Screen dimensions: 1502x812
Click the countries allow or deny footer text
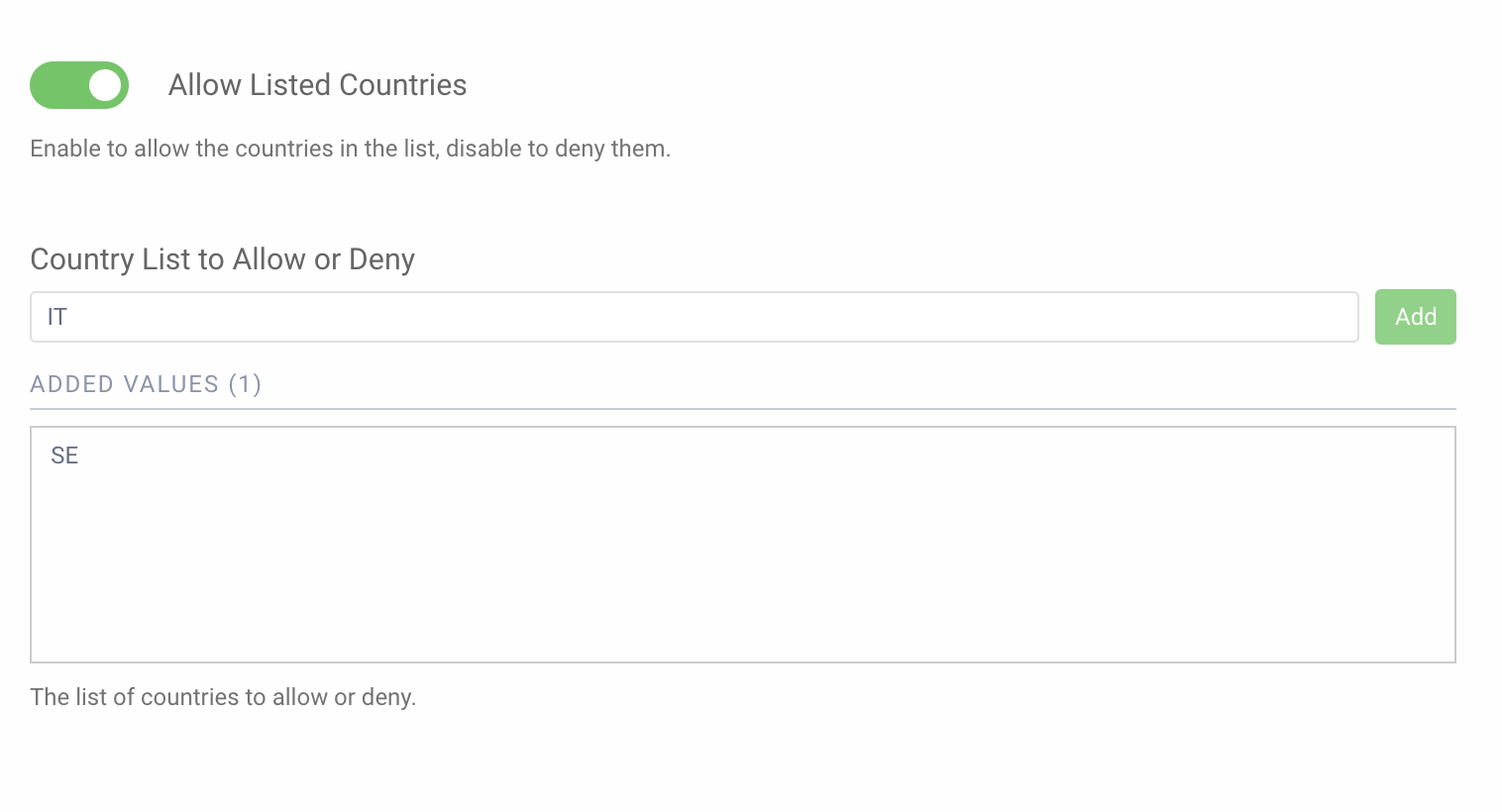223,697
